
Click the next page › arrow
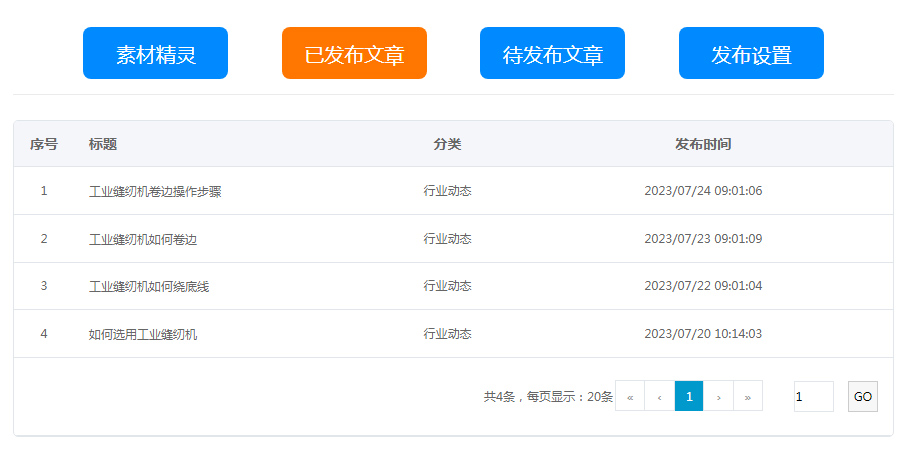tap(718, 396)
